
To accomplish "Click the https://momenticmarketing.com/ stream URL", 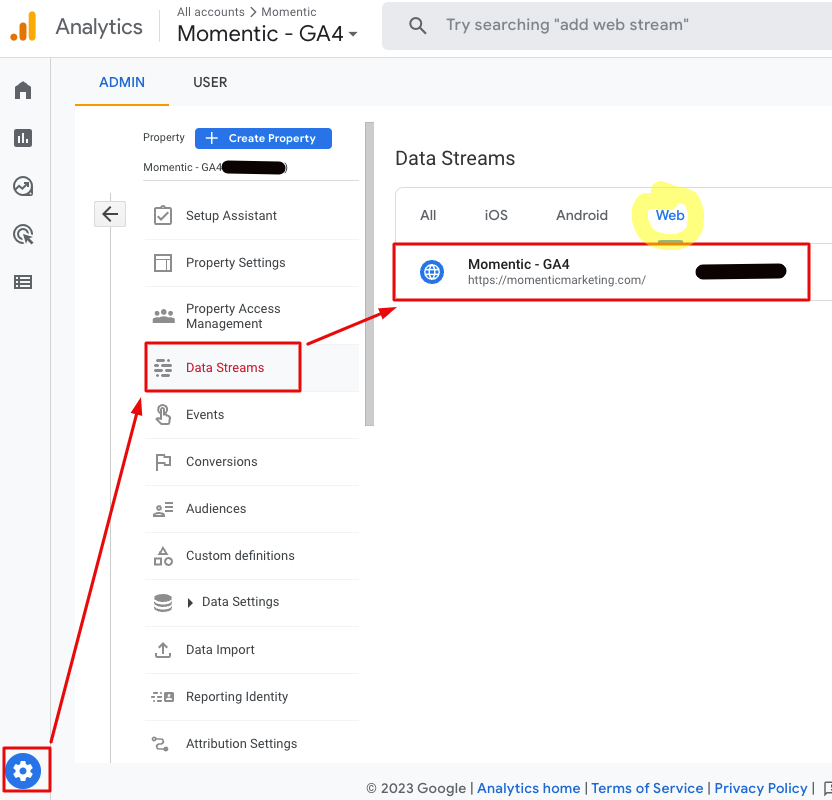I will point(557,280).
